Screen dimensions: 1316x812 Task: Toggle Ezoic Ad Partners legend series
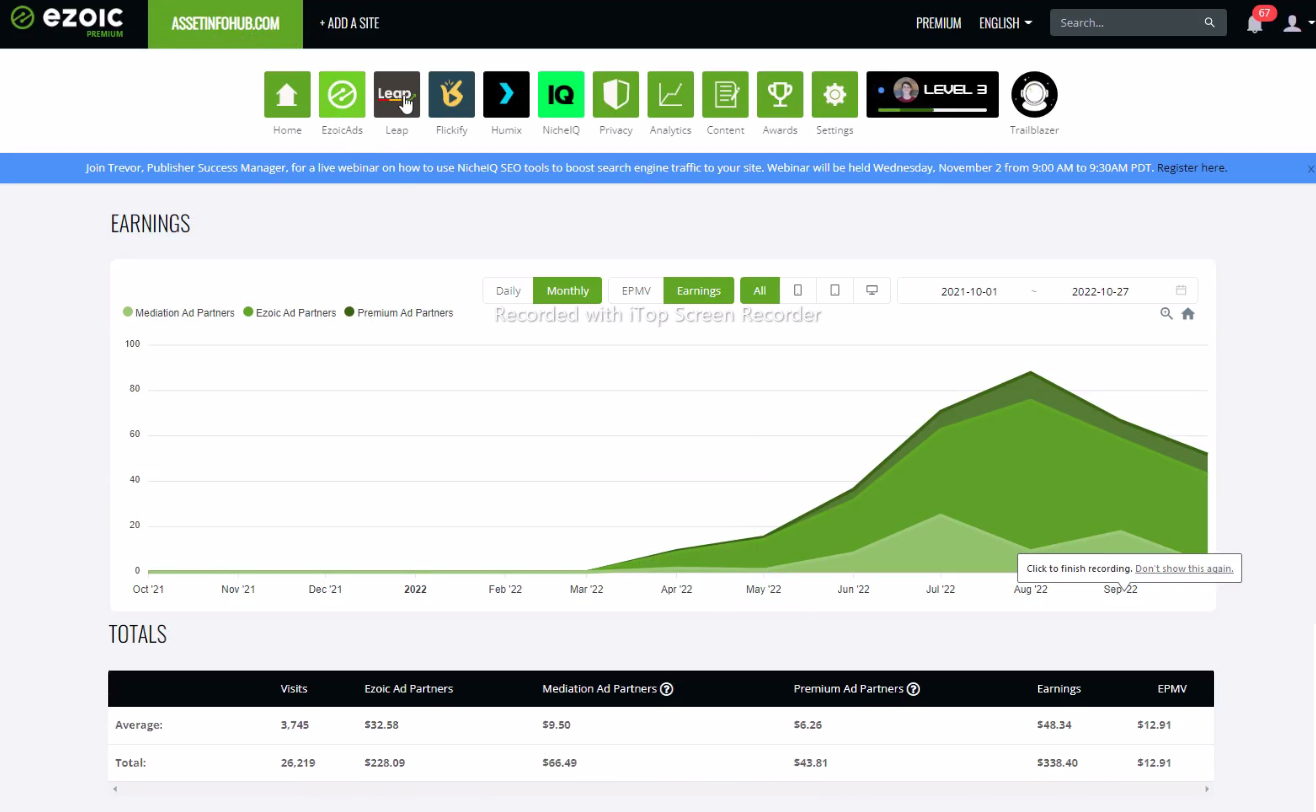pyautogui.click(x=290, y=313)
